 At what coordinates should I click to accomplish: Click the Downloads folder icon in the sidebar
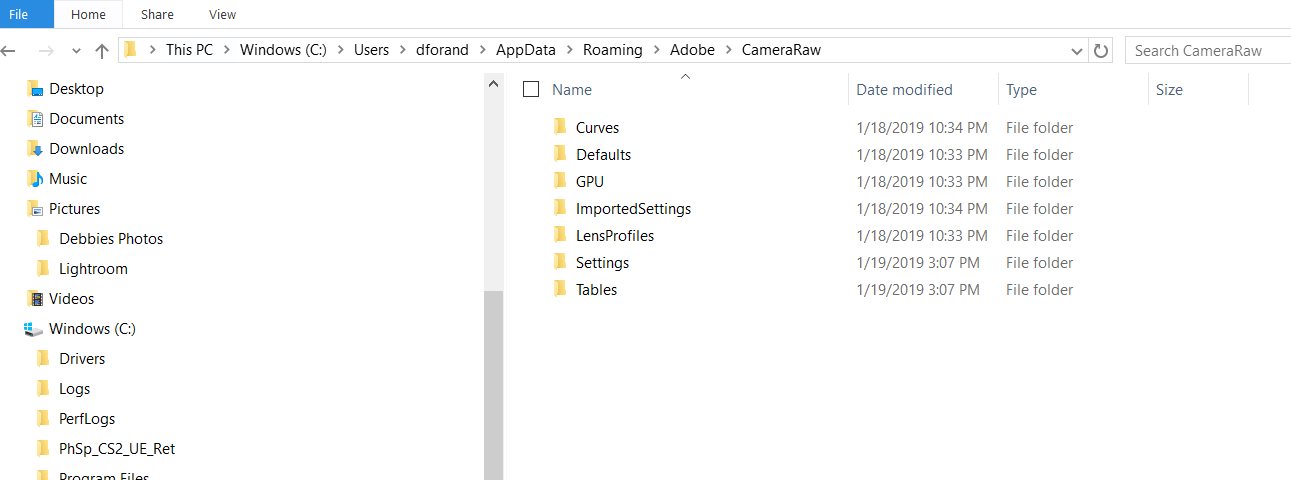[35, 149]
